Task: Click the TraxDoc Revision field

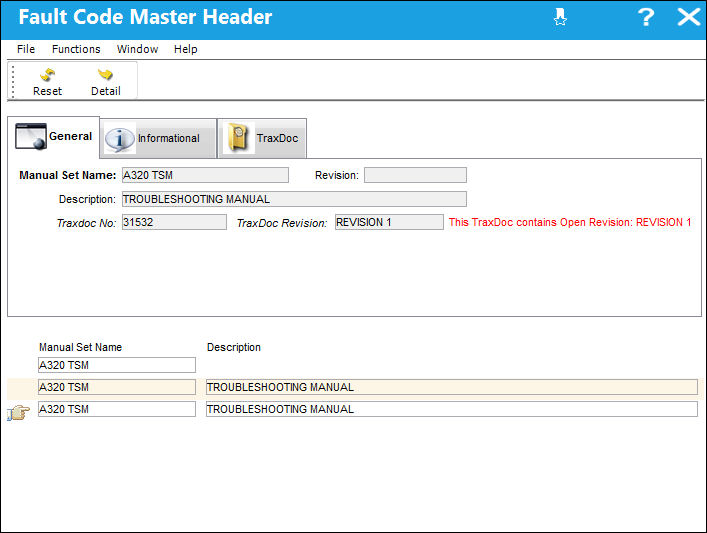Action: [389, 222]
